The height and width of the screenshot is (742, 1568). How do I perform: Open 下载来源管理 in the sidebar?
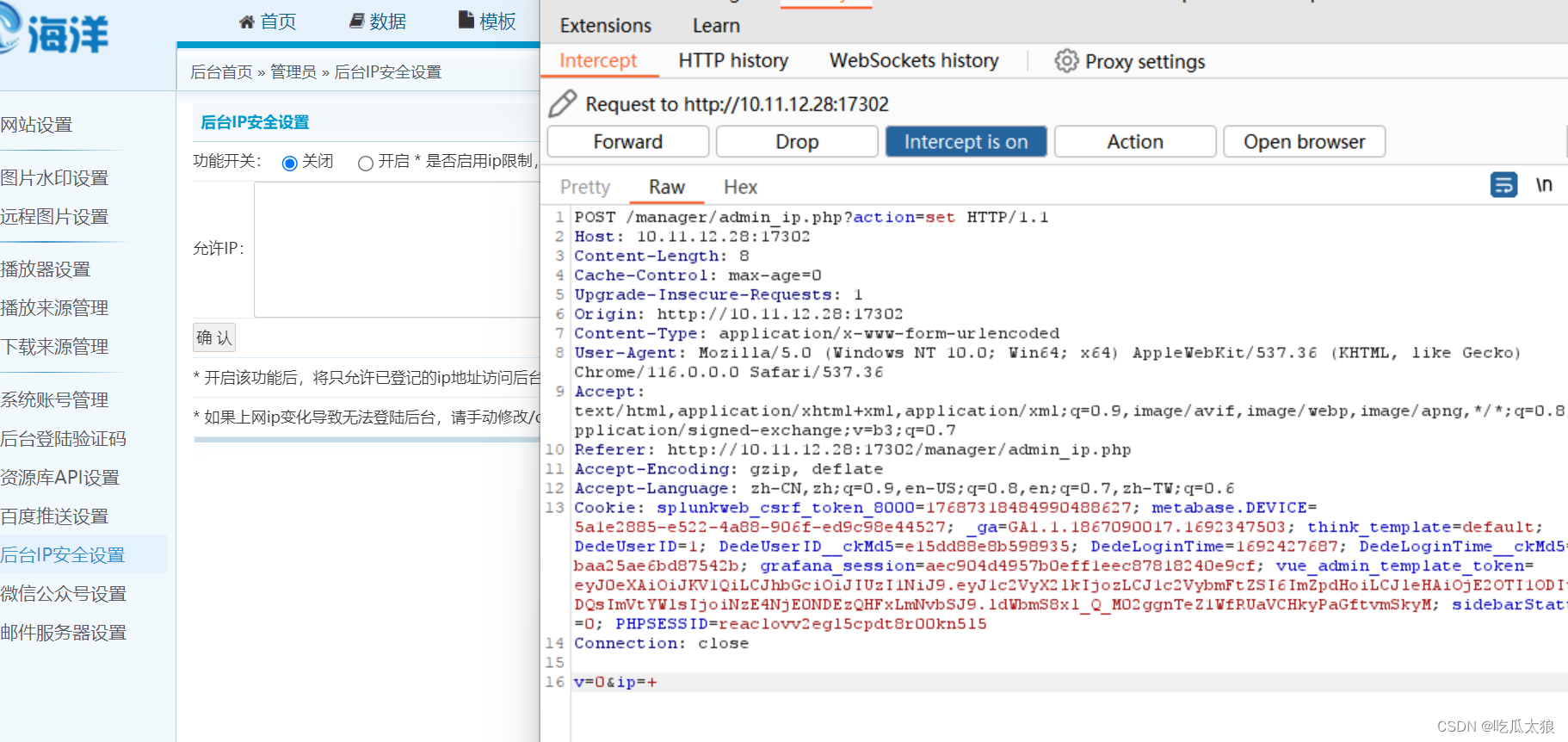point(54,347)
